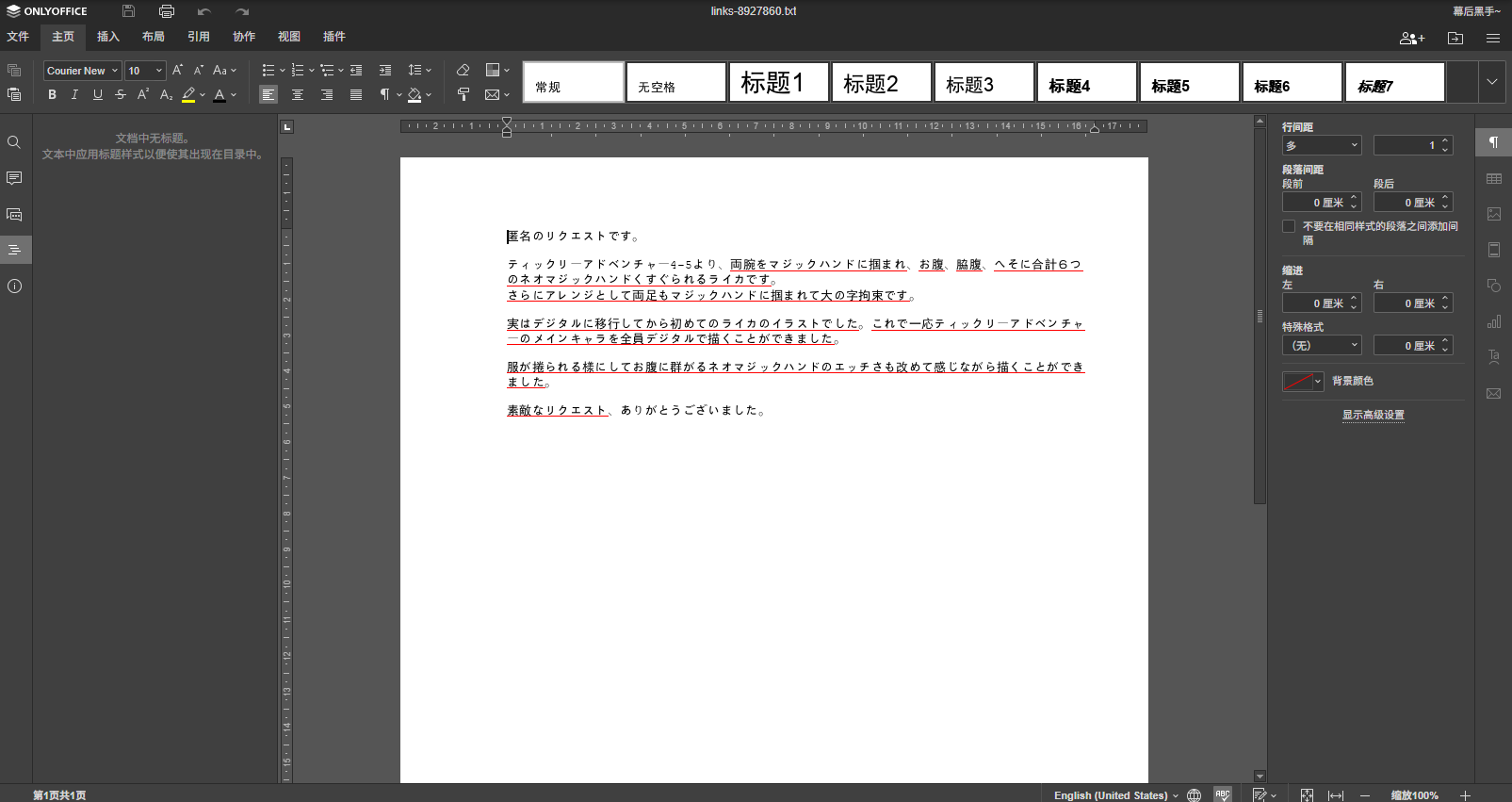The image size is (1512, 802).
Task: Open Table settings in right sidebar
Action: [x=1494, y=178]
